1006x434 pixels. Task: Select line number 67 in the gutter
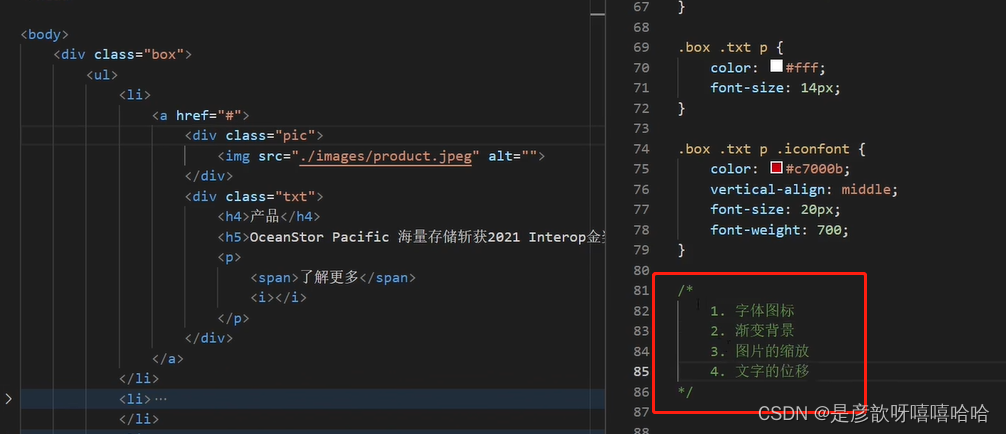(x=641, y=7)
